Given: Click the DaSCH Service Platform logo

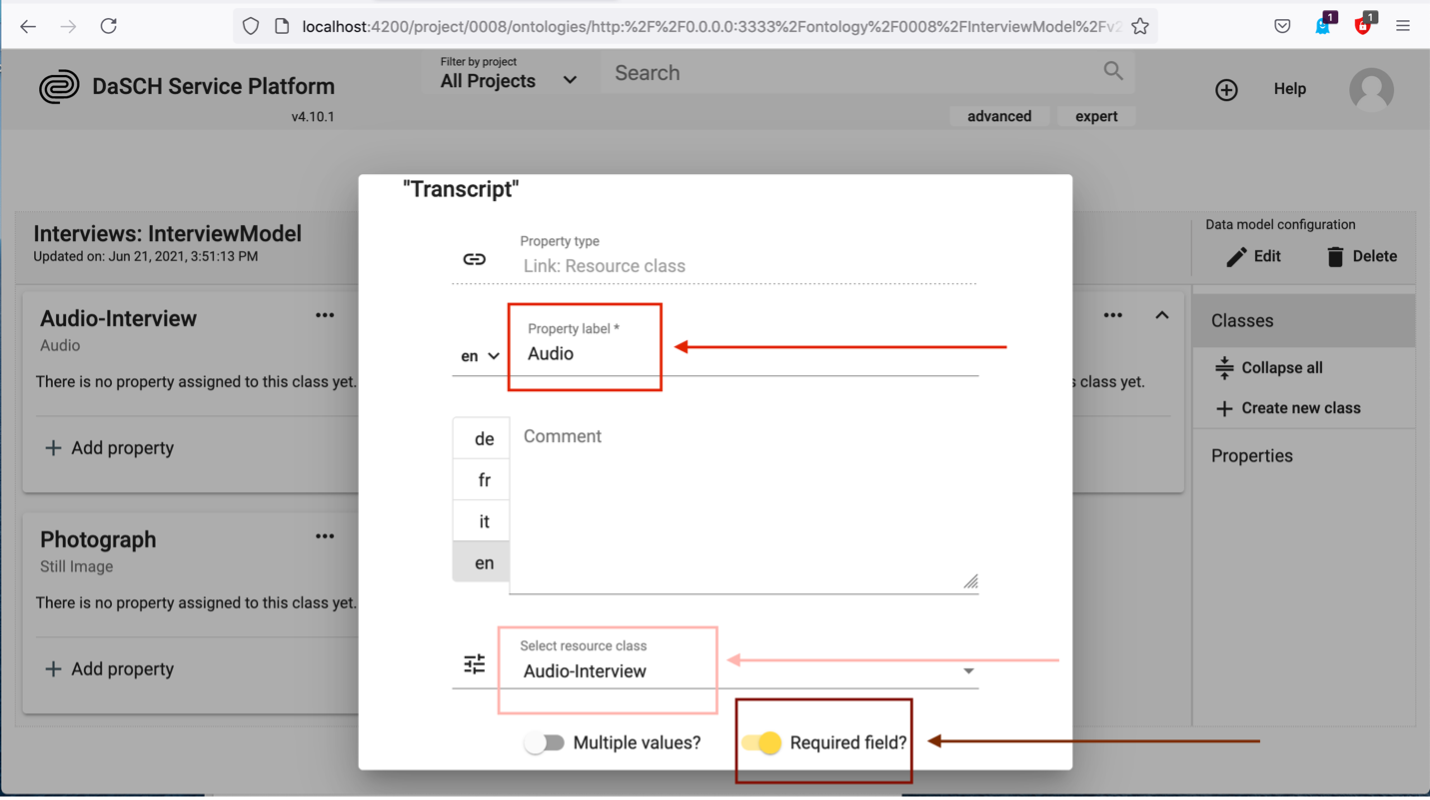Looking at the screenshot, I should tap(59, 87).
